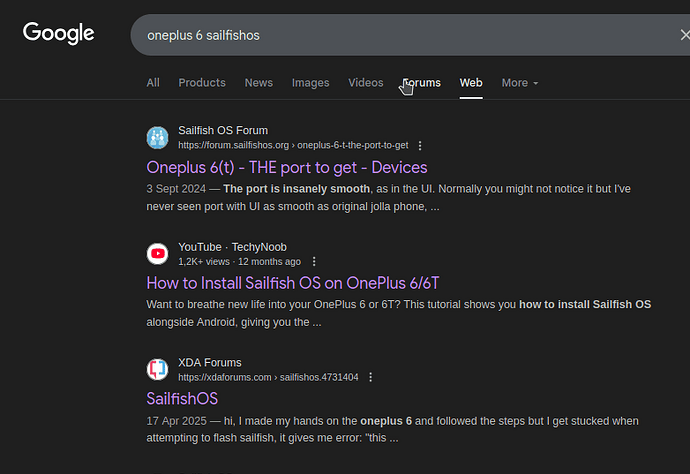This screenshot has height=474, width=690.
Task: Click the xdaforums.com URL text
Action: (268, 377)
